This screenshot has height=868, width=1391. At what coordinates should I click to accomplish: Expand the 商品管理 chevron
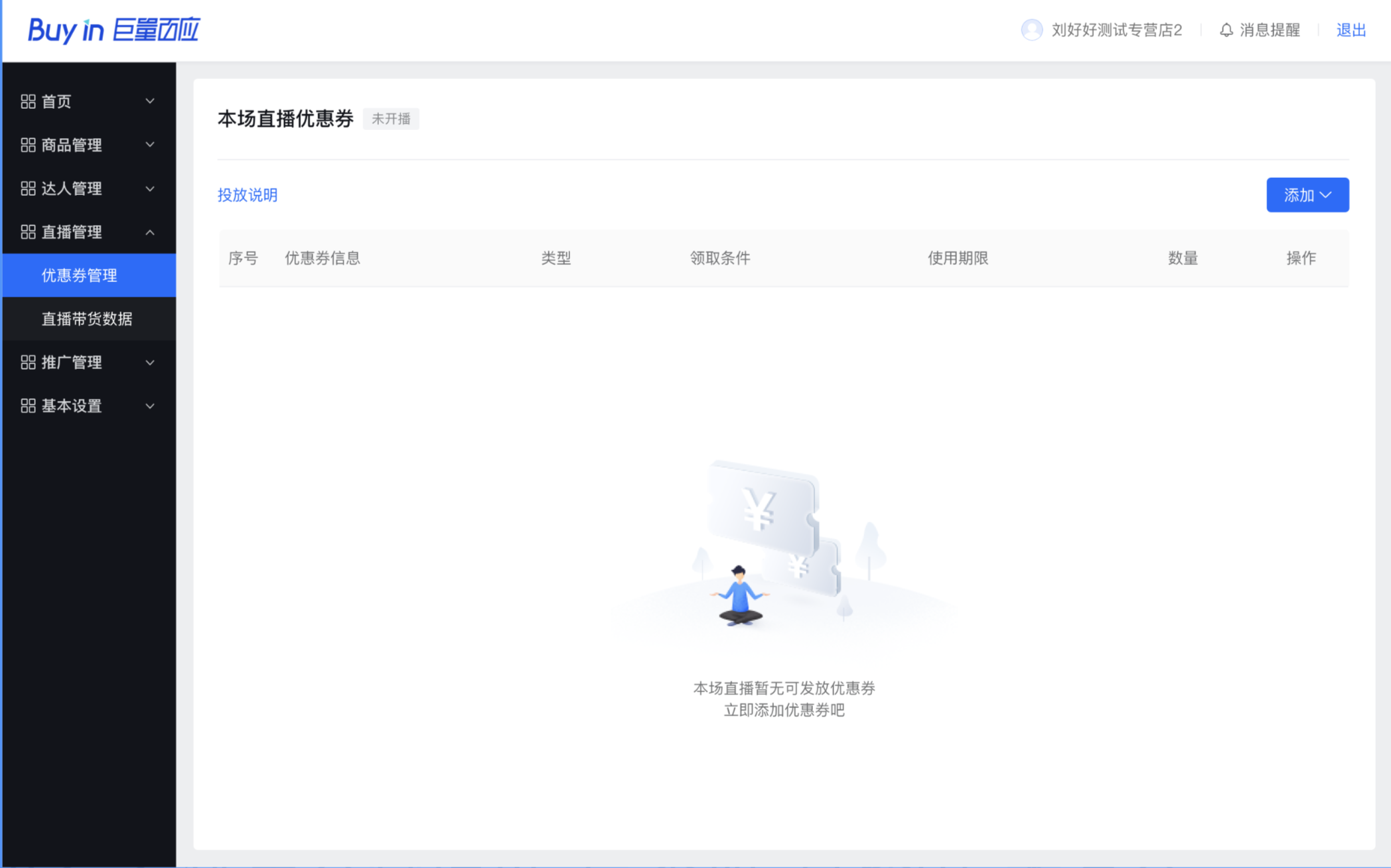point(150,145)
